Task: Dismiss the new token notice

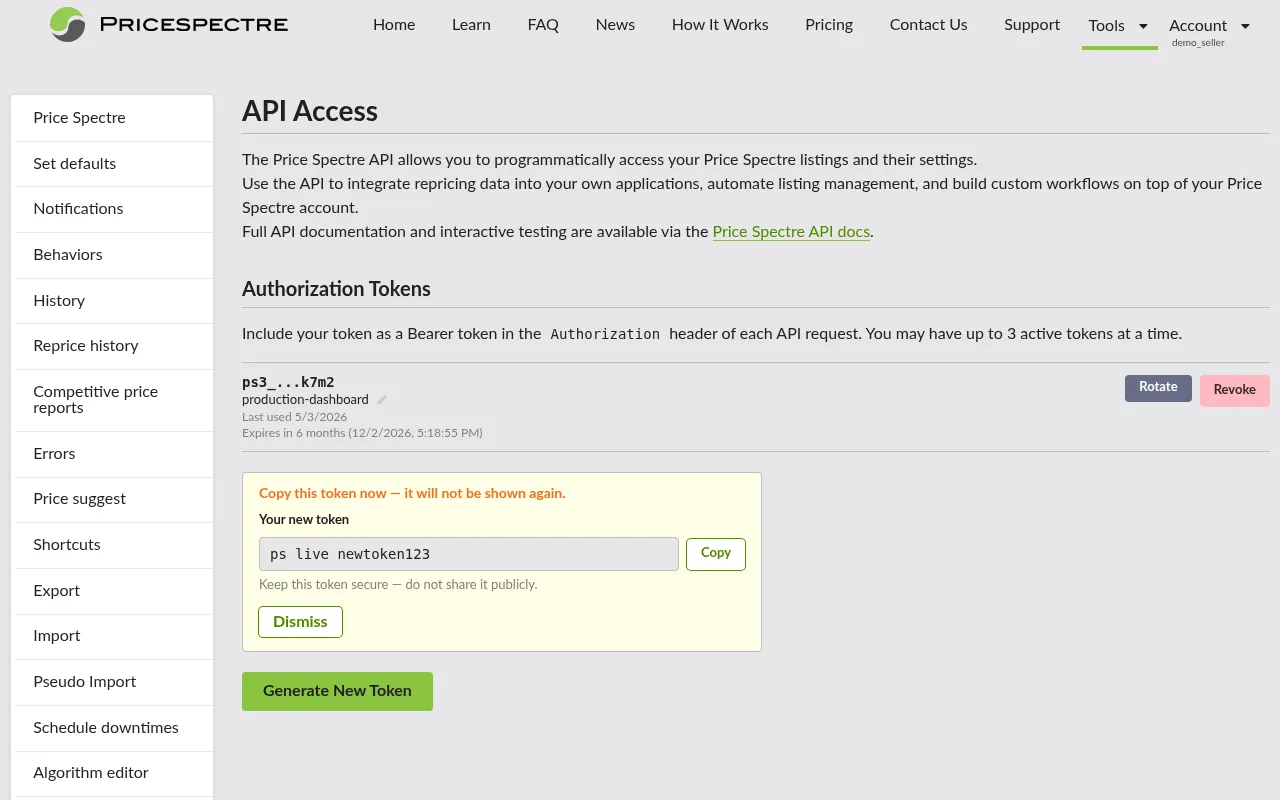Action: coord(300,622)
